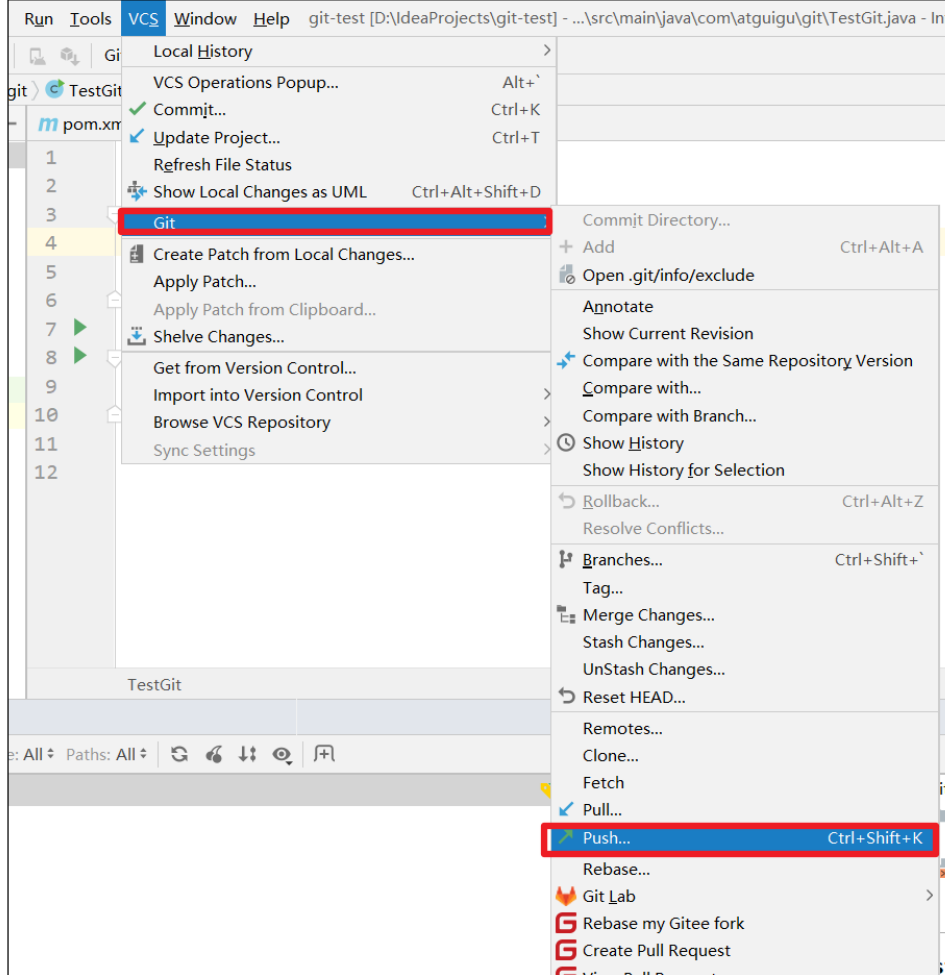
Task: Select Compare with... option
Action: [745, 388]
